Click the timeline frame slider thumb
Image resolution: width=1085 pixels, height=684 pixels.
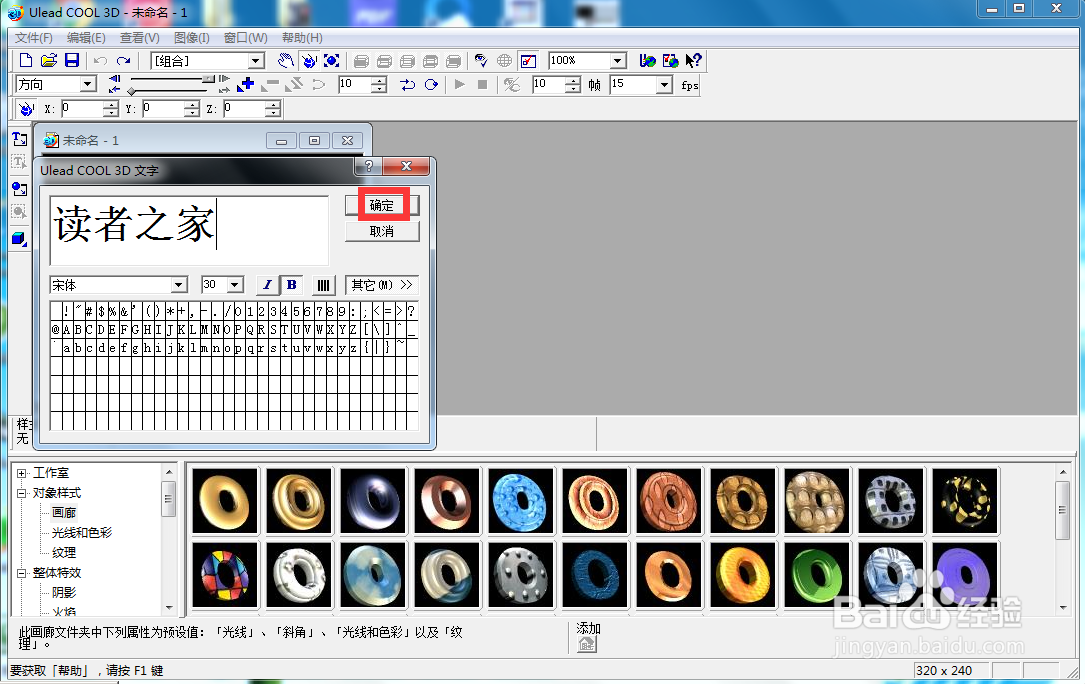tap(207, 80)
